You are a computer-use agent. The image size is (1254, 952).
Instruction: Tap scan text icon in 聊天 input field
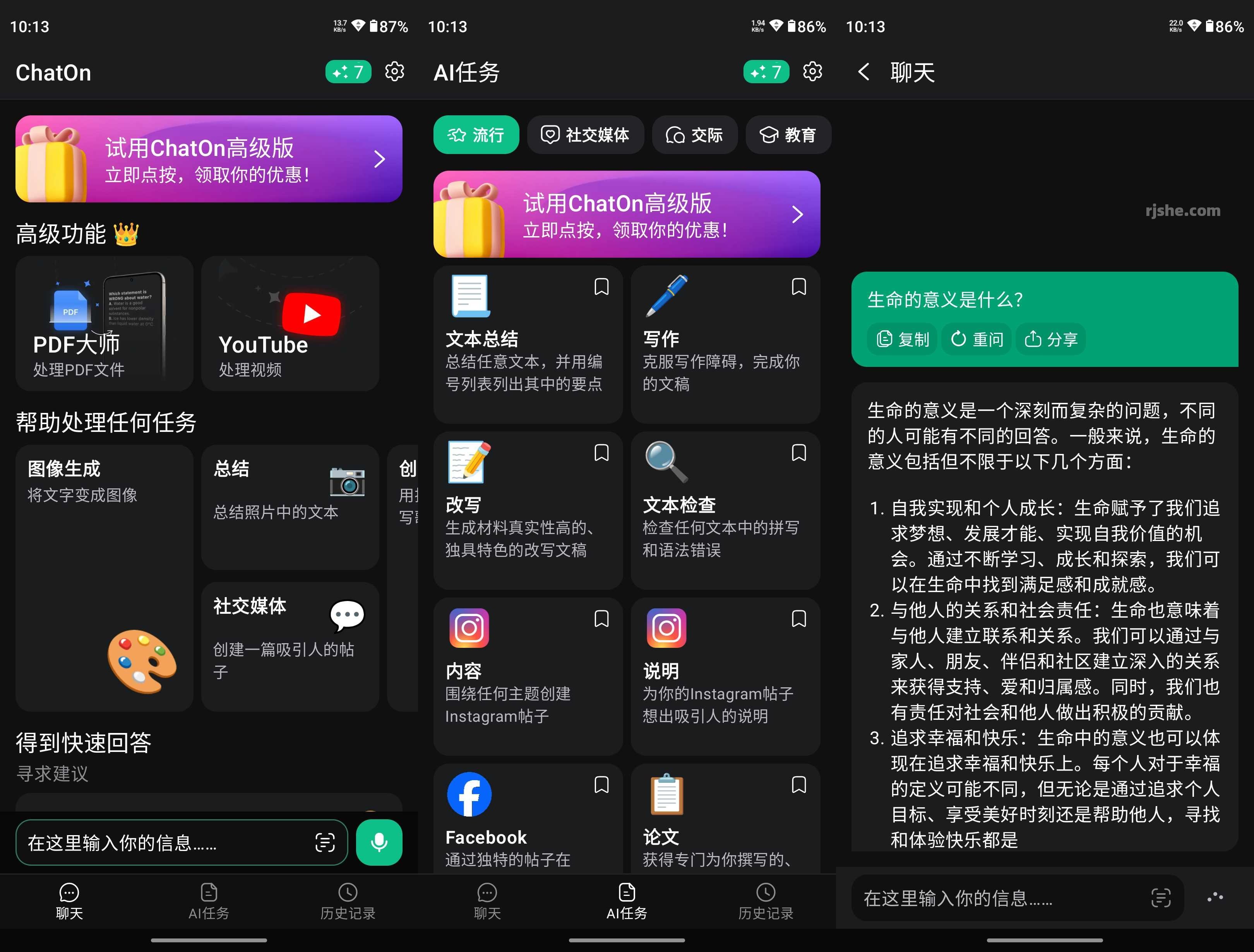pyautogui.click(x=1160, y=898)
